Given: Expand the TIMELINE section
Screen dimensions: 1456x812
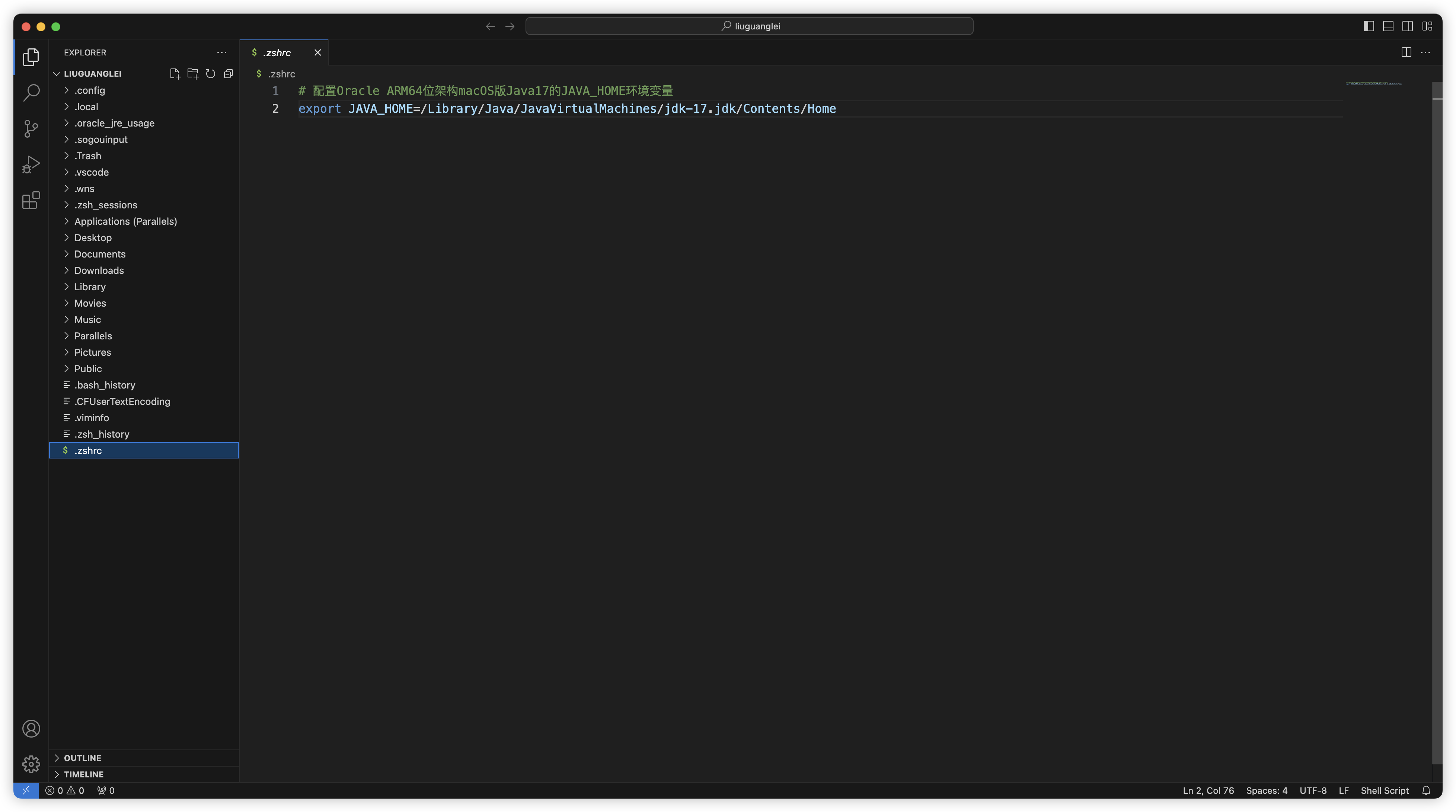Looking at the screenshot, I should coord(84,774).
